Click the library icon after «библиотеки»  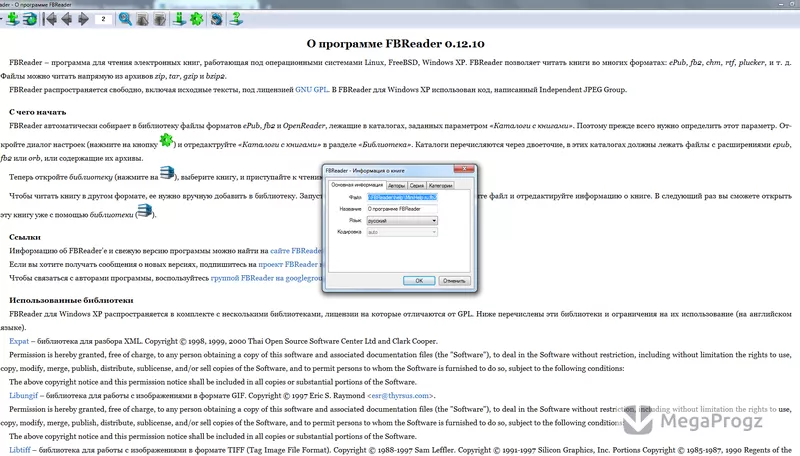145,210
